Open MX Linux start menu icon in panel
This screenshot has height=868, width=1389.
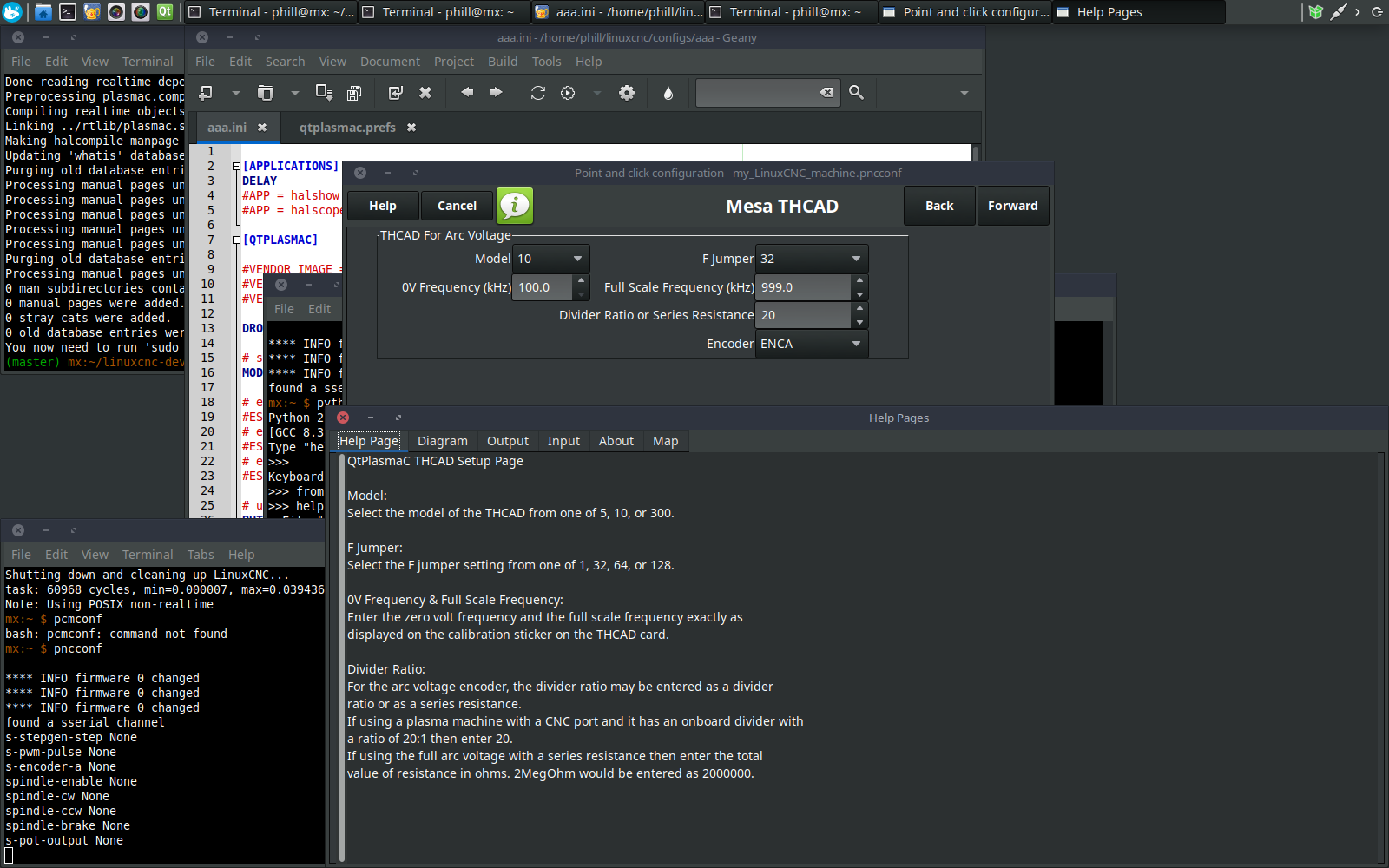[12, 12]
